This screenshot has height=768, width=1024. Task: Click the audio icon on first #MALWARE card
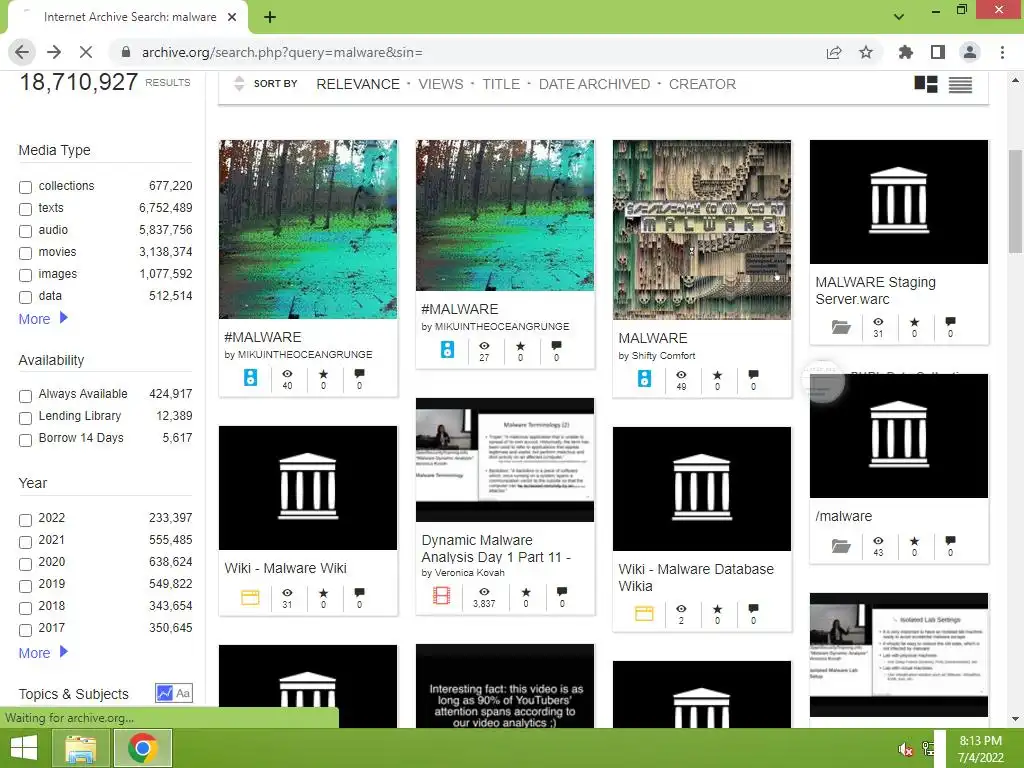(x=250, y=377)
